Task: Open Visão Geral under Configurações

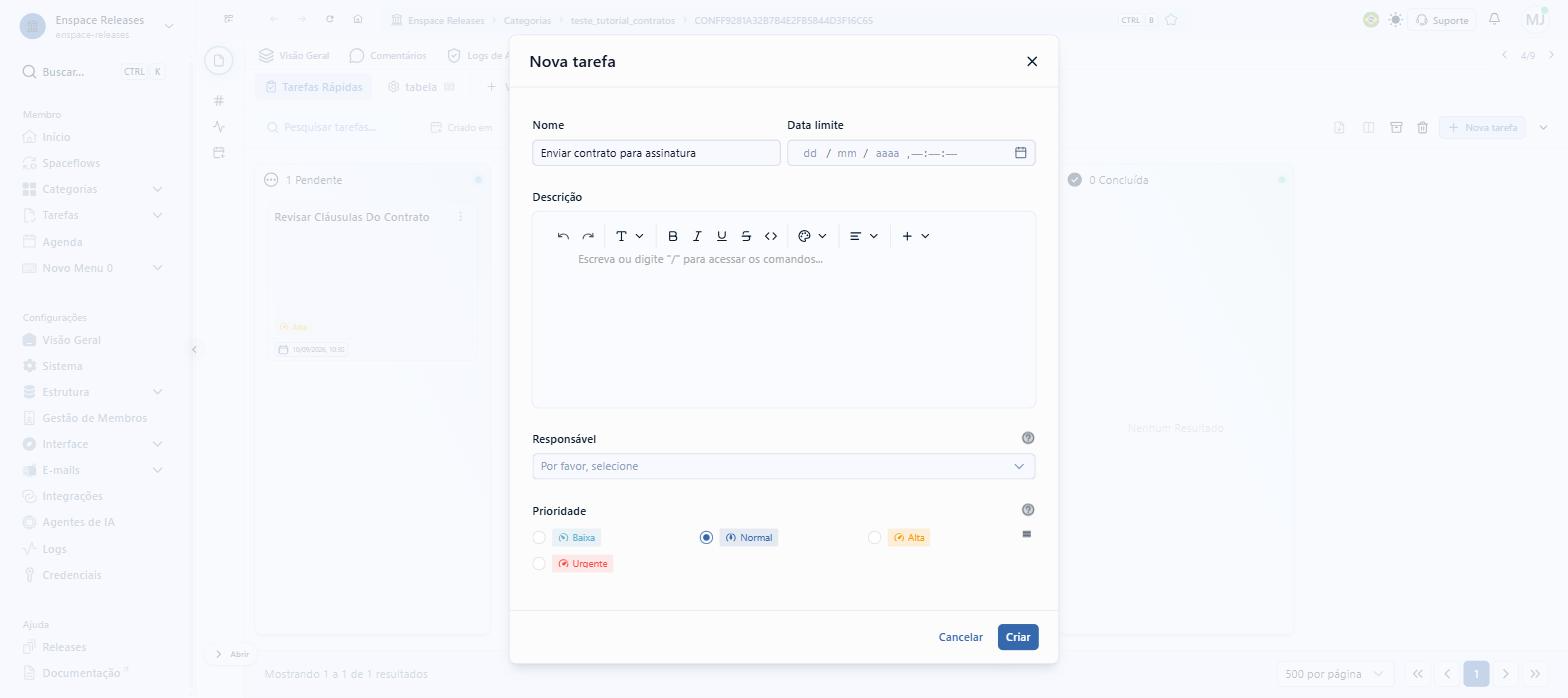Action: pos(93,340)
